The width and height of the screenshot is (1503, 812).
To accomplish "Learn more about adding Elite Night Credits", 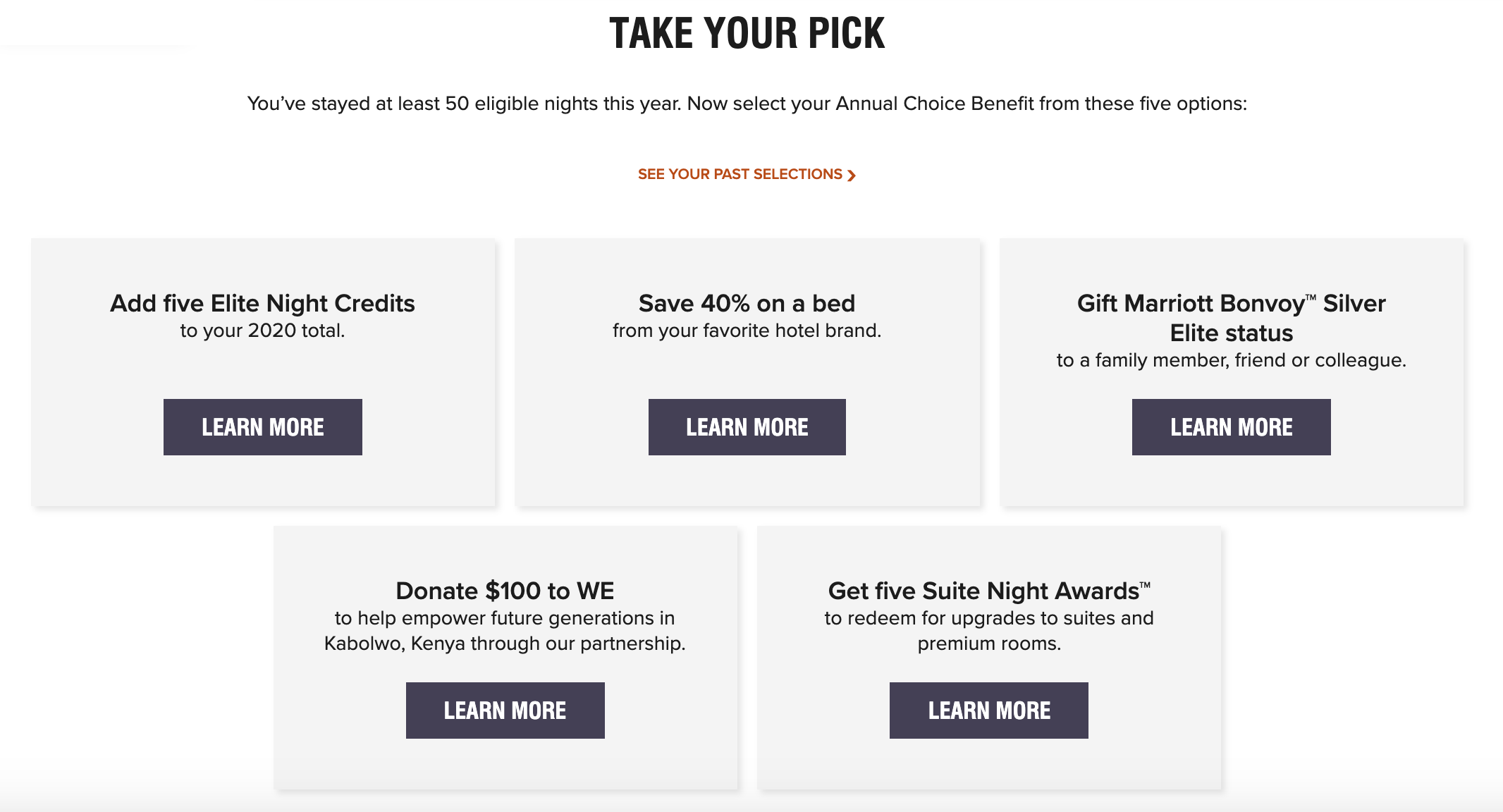I will tap(262, 427).
